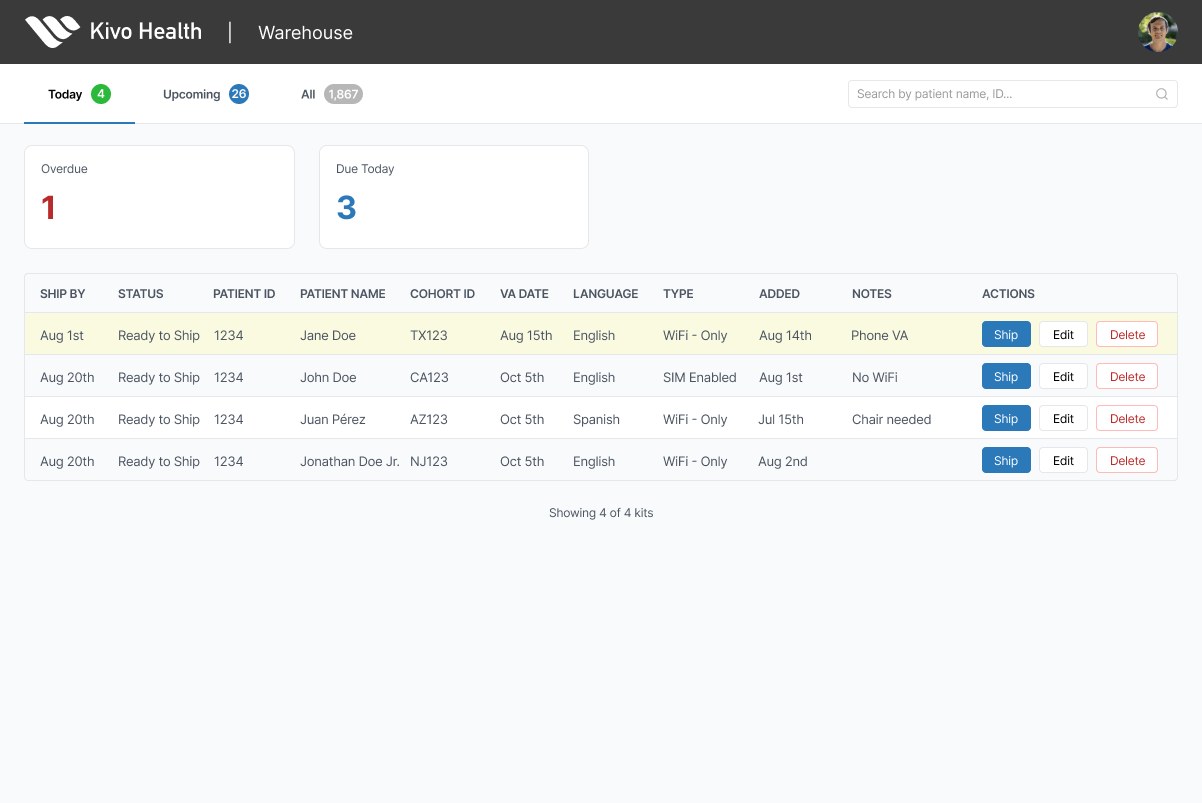Click the STATUS column header
Viewport: 1202px width, 803px height.
[x=140, y=293]
